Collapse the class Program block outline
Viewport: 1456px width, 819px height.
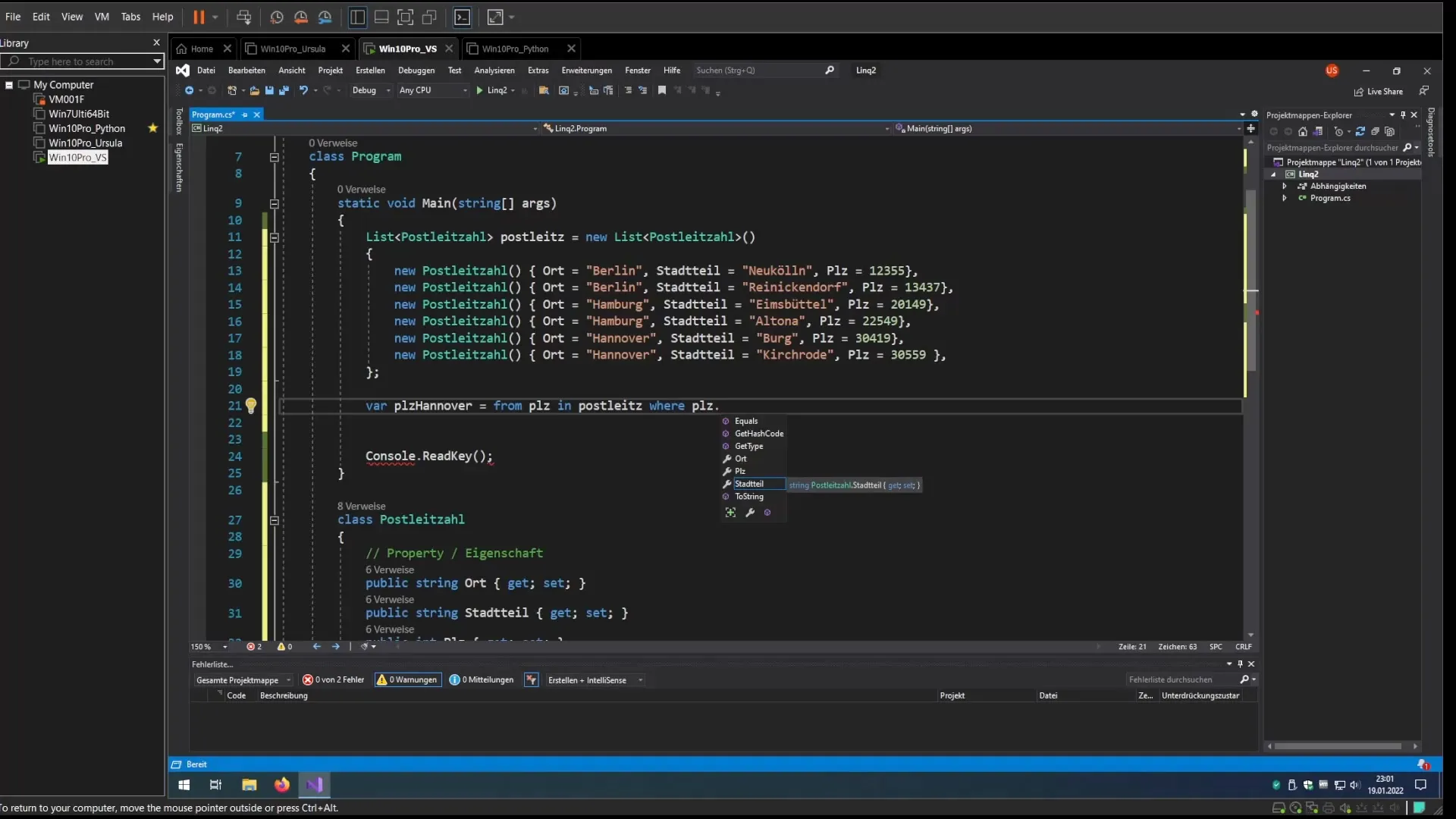coord(275,157)
